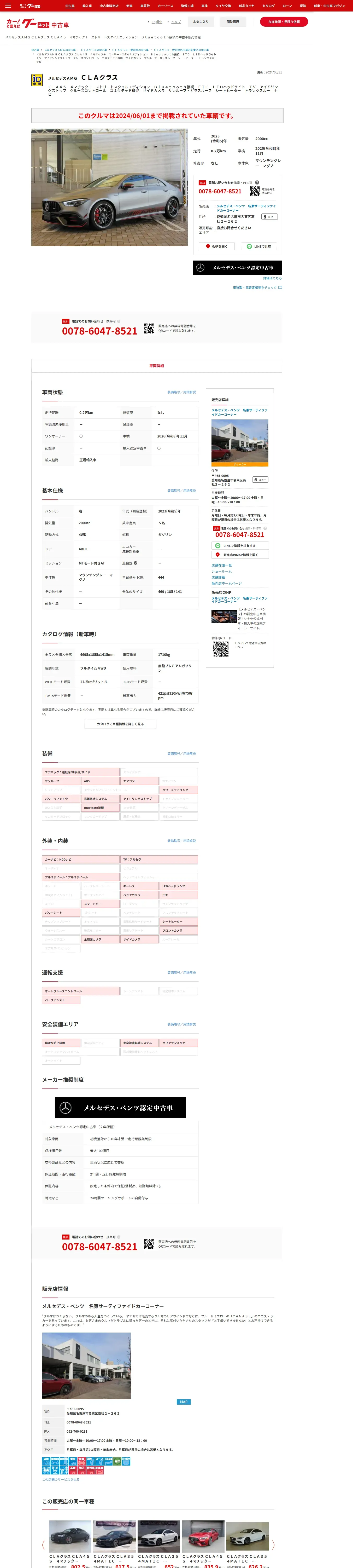Click the Goo-net 中古車 logo
353x1568 pixels.
[38, 24]
